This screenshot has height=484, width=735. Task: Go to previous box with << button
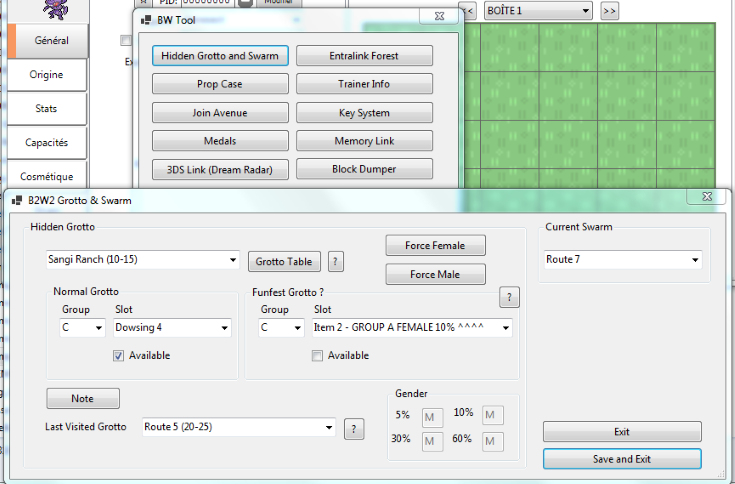tap(468, 11)
